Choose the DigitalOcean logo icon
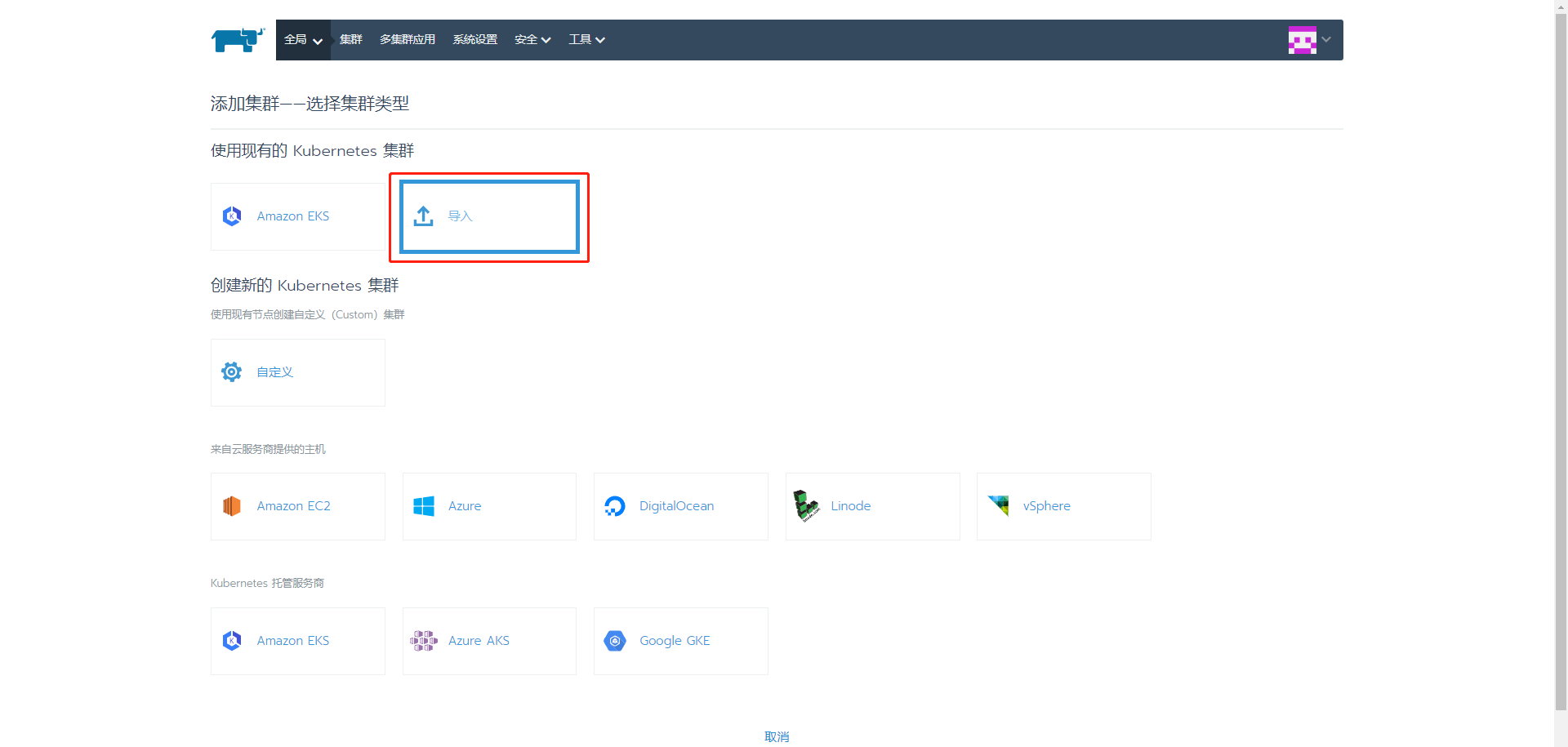Viewport: 1568px width, 747px height. 615,506
